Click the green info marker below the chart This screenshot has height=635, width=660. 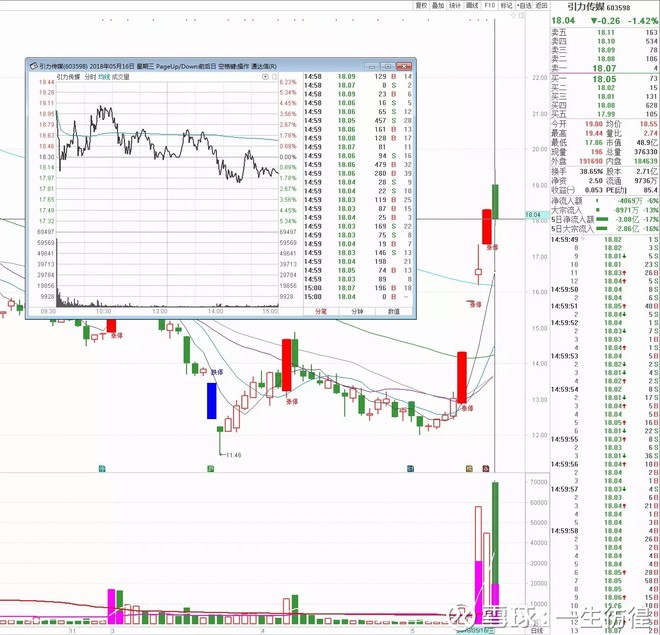[x=211, y=468]
